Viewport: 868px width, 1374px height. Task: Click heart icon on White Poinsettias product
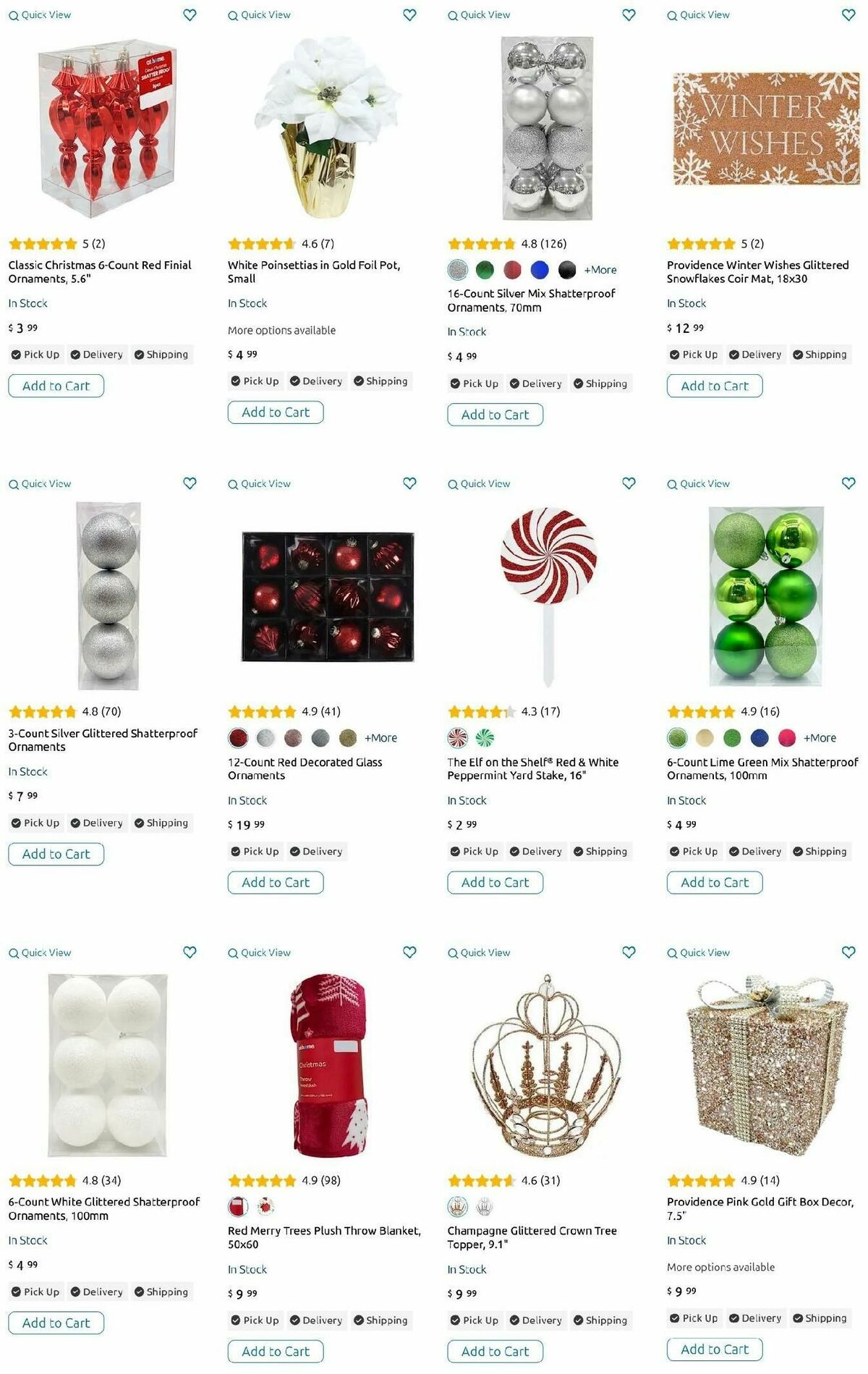tap(409, 14)
